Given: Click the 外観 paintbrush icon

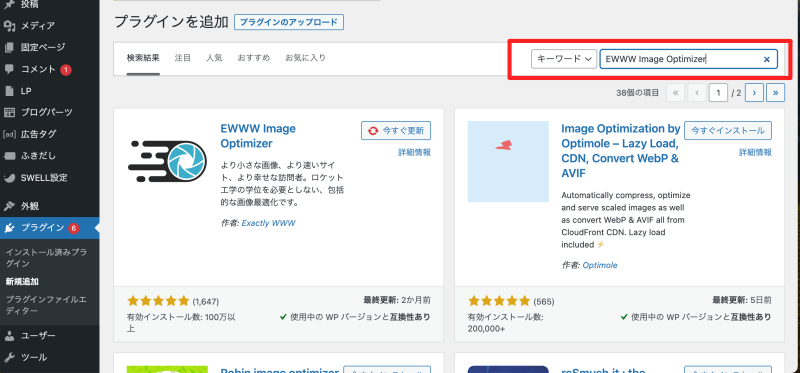Looking at the screenshot, I should point(9,206).
